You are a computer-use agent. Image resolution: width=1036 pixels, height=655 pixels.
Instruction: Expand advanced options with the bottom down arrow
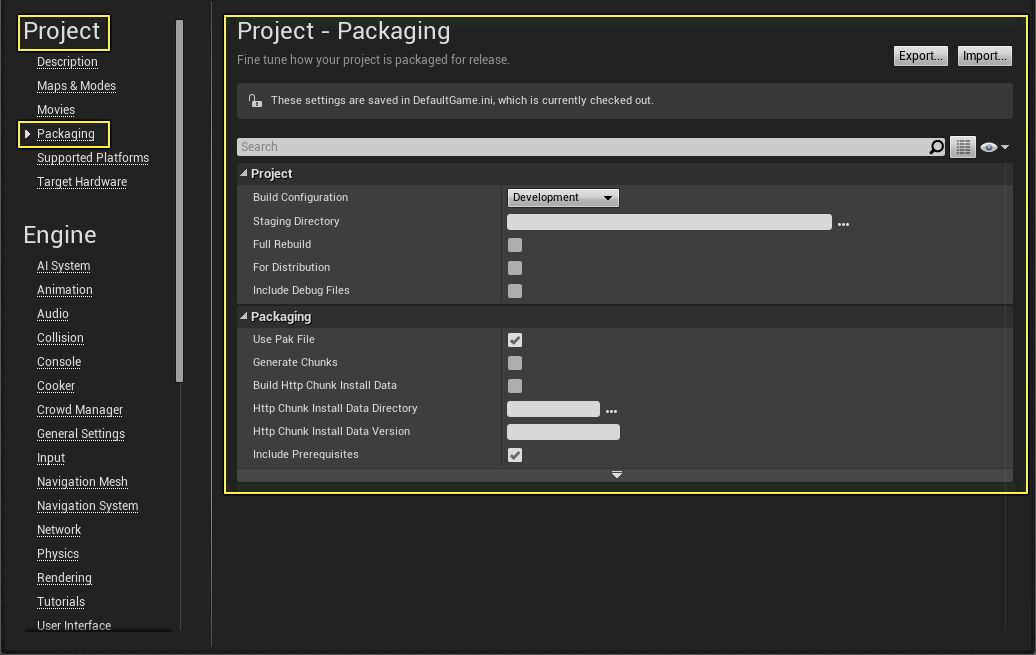617,474
